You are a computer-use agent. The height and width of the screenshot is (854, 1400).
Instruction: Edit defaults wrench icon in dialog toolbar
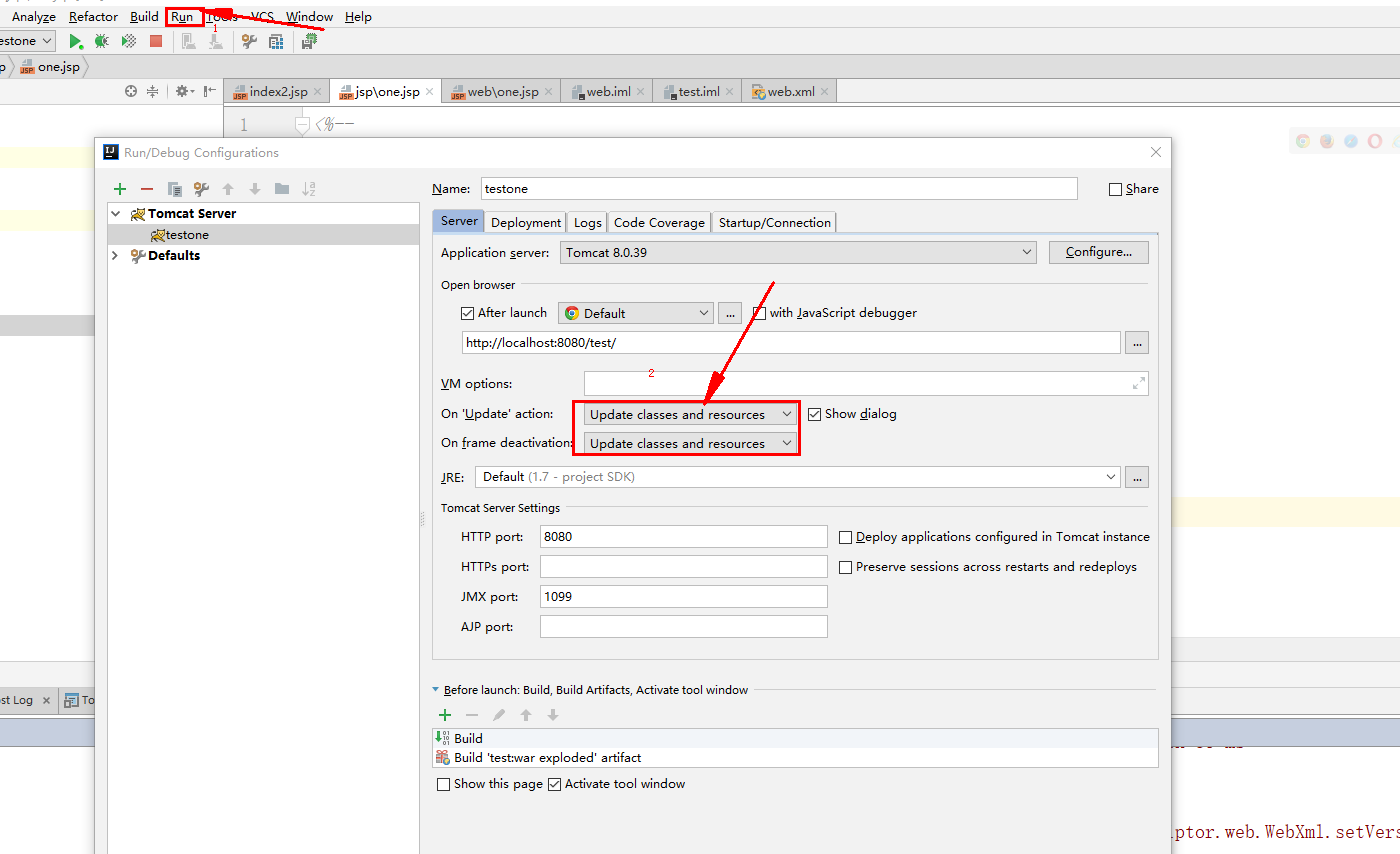(x=201, y=189)
